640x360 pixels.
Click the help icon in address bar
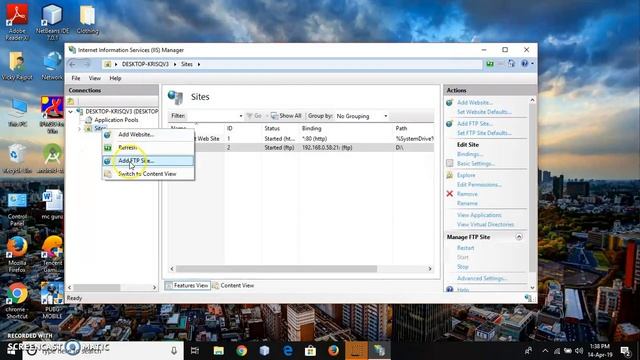525,64
